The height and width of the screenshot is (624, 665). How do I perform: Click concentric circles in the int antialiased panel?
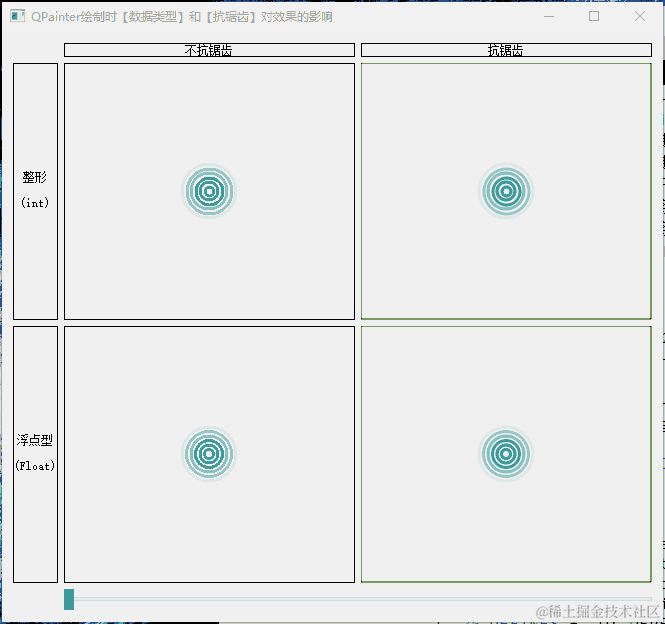point(506,191)
